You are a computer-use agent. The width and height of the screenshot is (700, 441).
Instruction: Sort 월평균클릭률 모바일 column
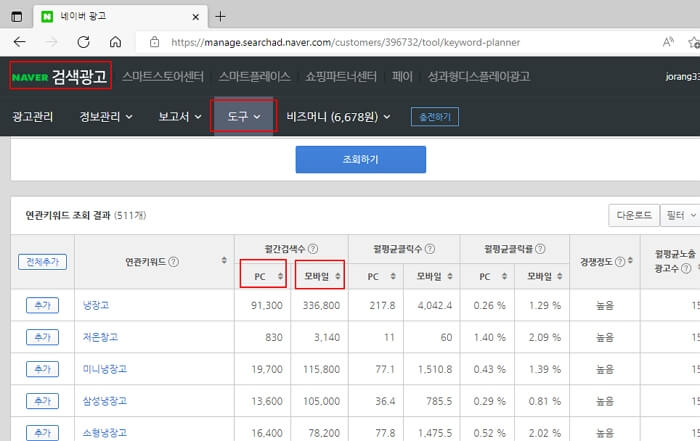pyautogui.click(x=560, y=276)
